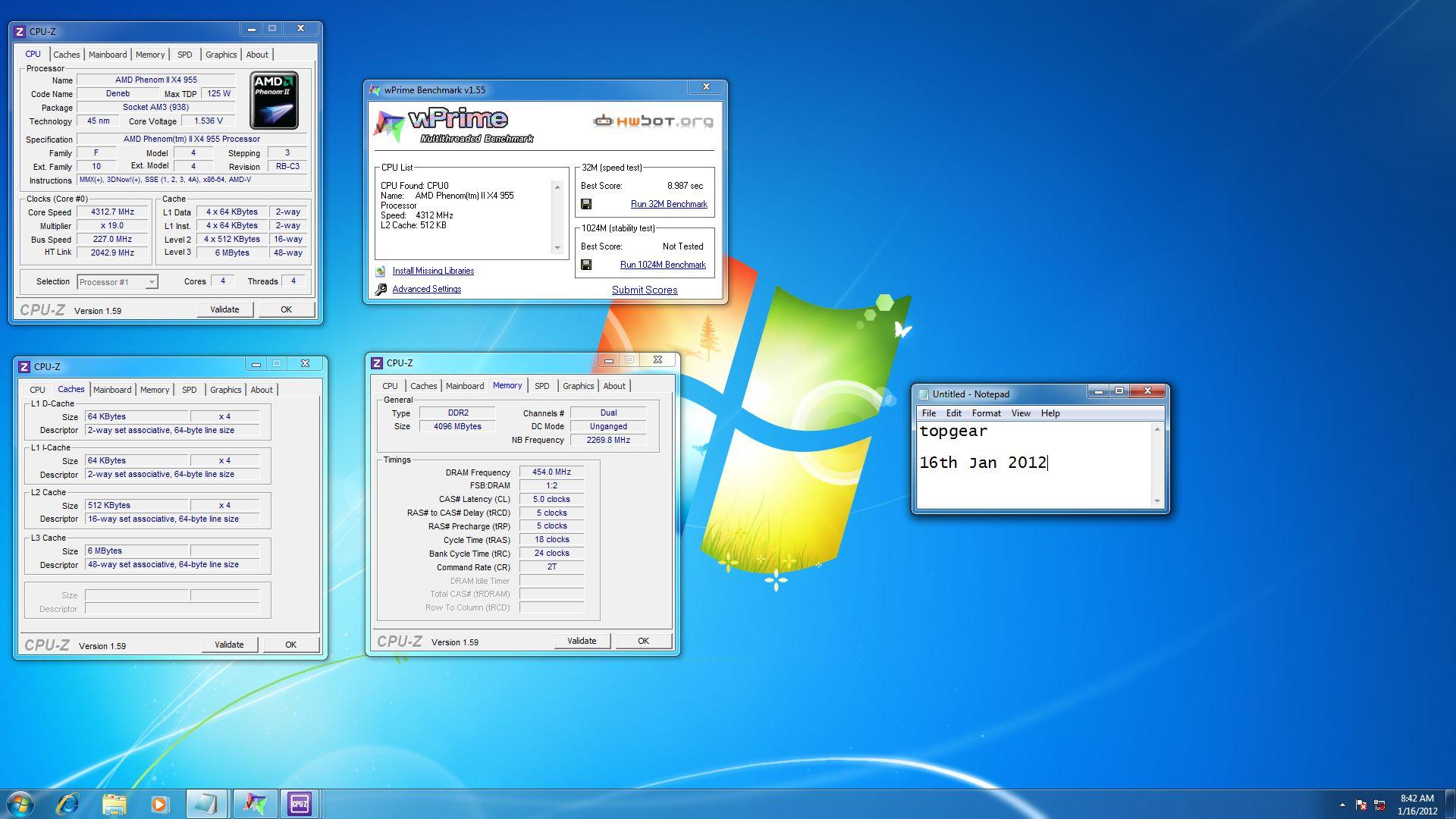Switch to CPU-Z via its taskbar icon
This screenshot has width=1456, height=819.
(300, 804)
